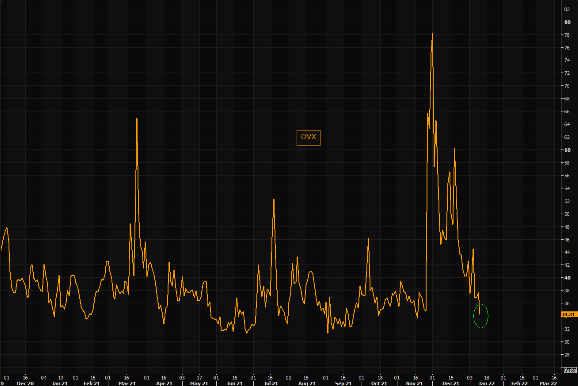Click the 80 price axis label
578x386 pixels.
(x=567, y=22)
